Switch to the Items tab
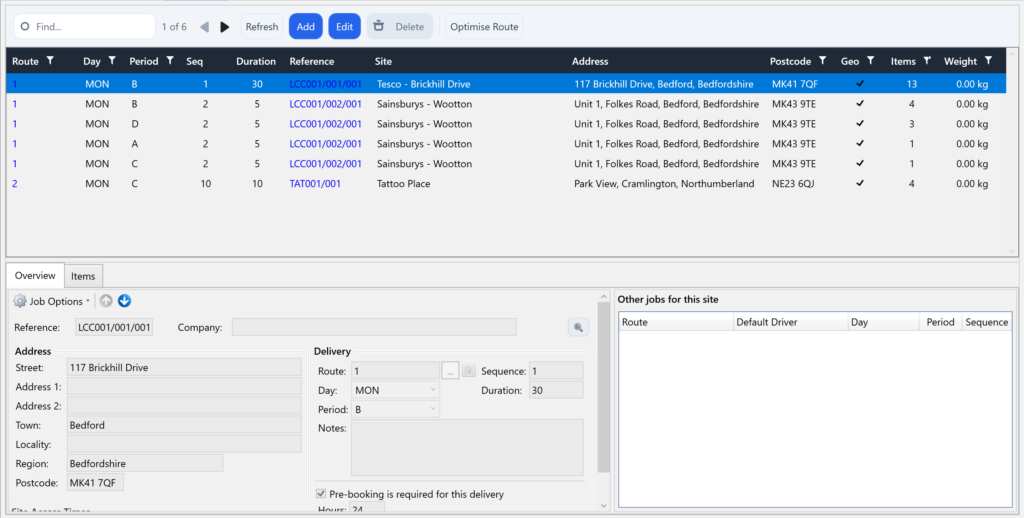The height and width of the screenshot is (518, 1024). pyautogui.click(x=83, y=276)
